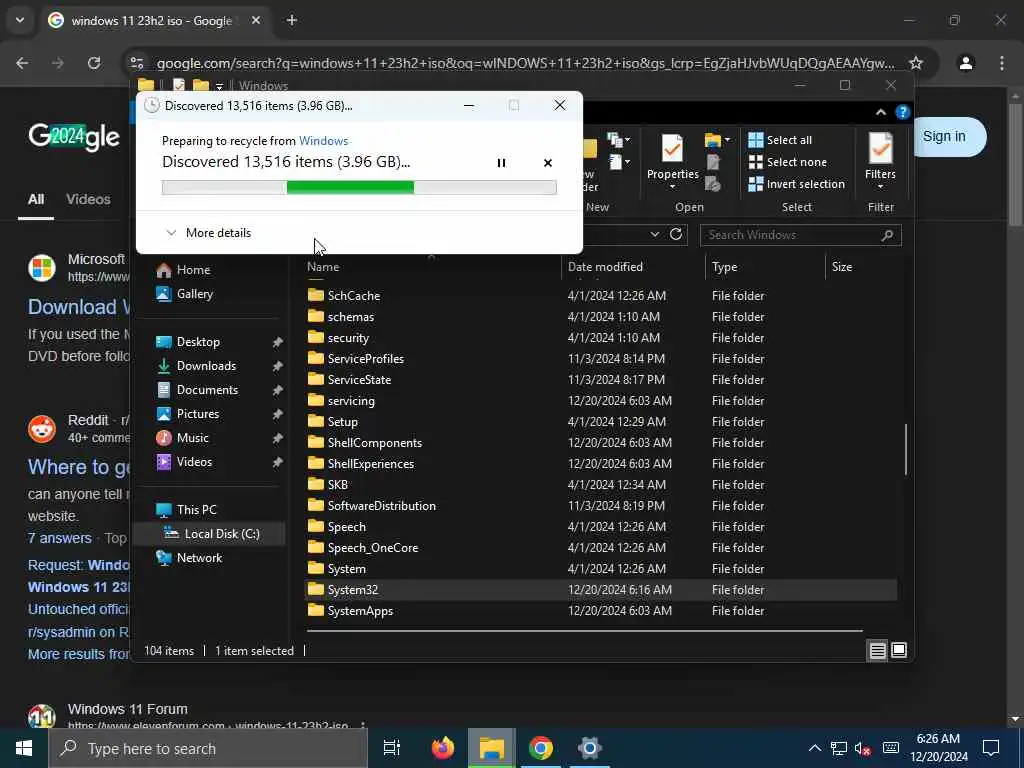Open Chrome tab search dropdown arrow
Viewport: 1024px width, 768px height.
pyautogui.click(x=20, y=20)
